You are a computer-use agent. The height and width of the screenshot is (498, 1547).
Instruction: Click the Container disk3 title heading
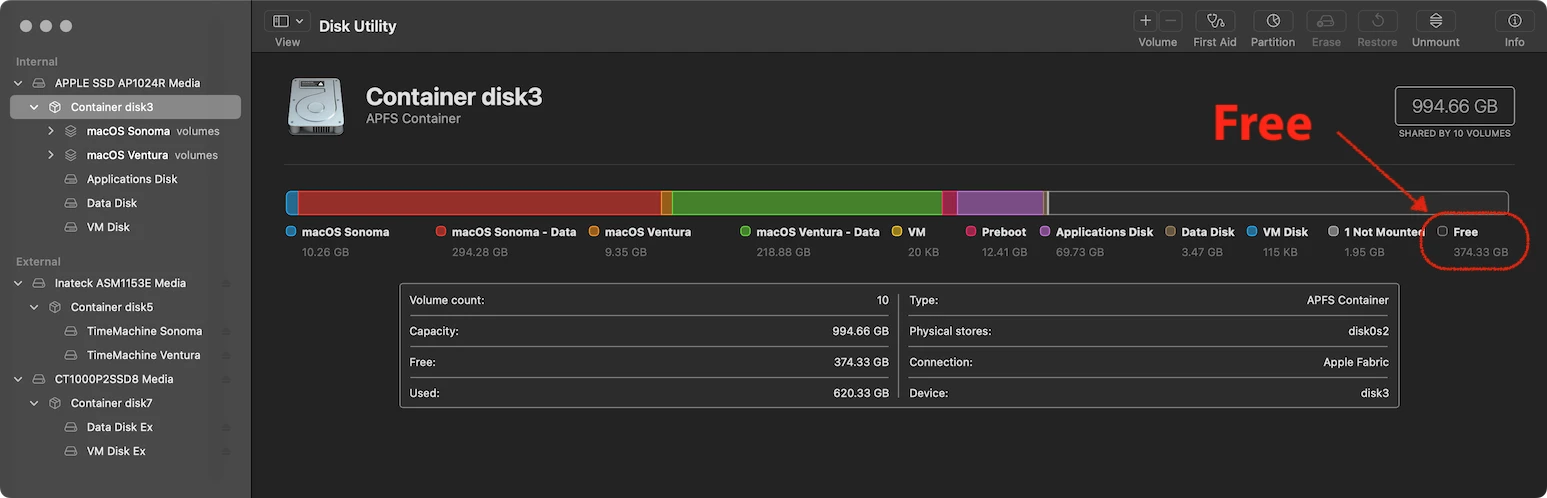[454, 97]
